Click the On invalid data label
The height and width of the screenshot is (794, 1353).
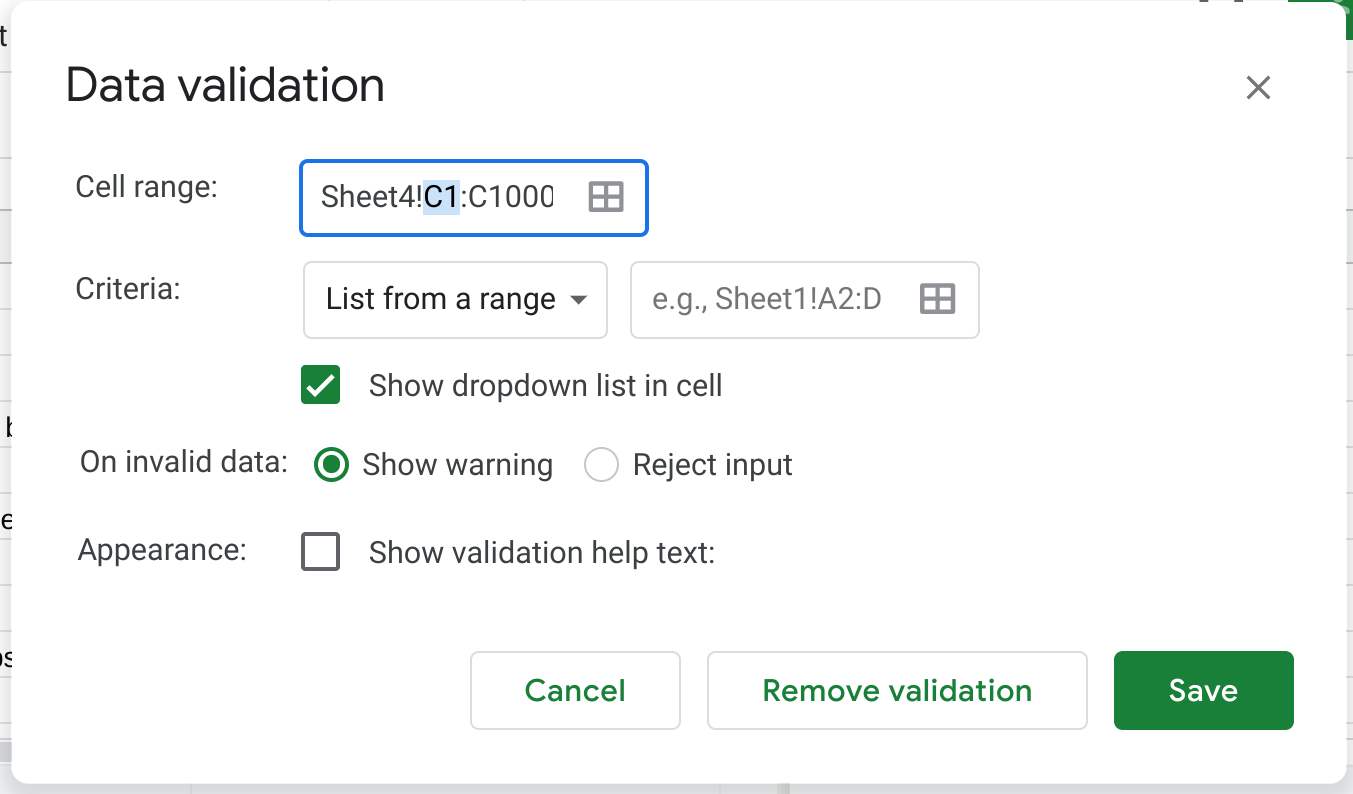pos(184,462)
